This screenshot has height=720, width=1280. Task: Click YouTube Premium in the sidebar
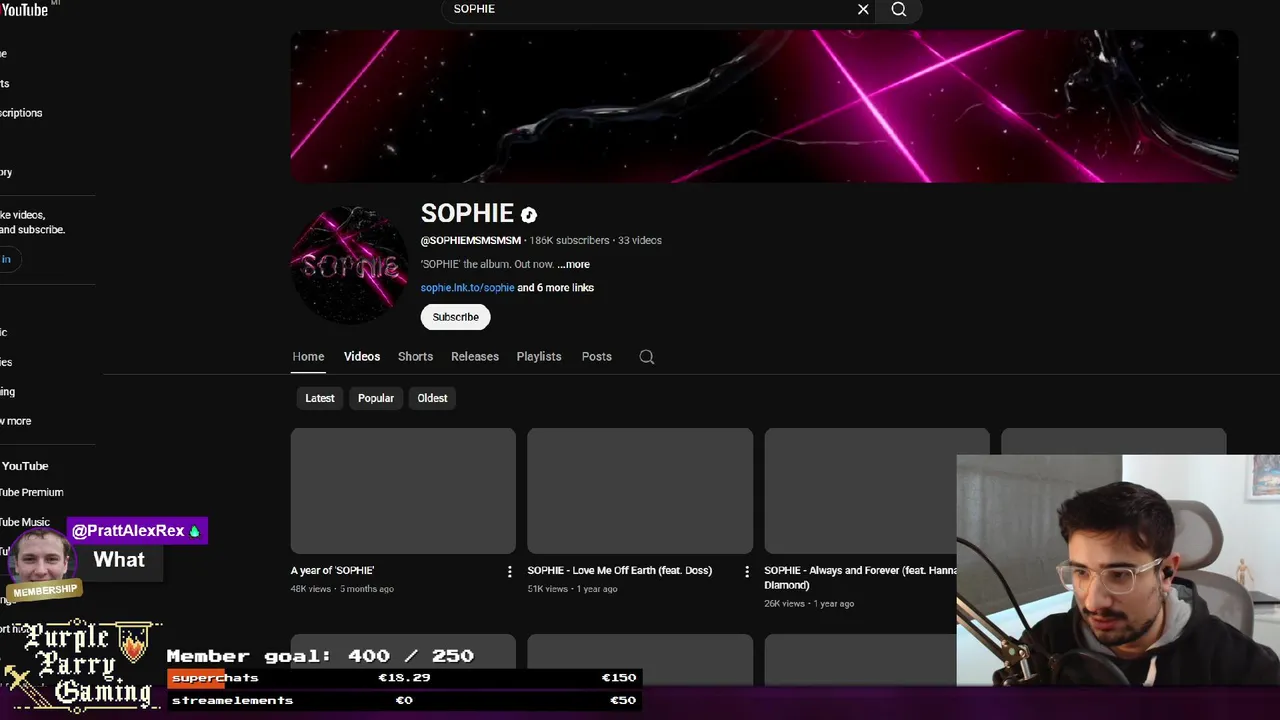31,492
